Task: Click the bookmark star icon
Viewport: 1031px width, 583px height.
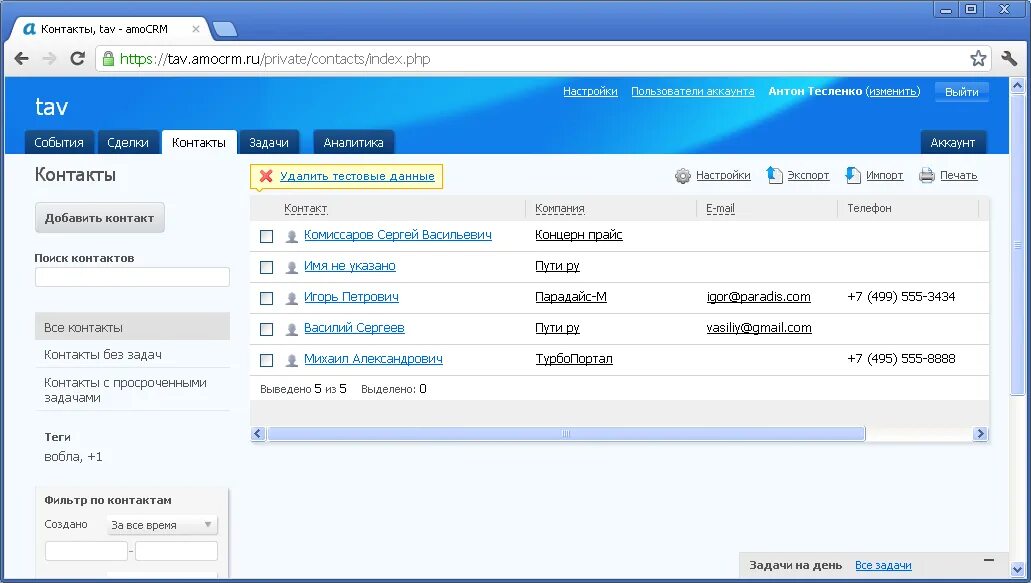Action: click(978, 58)
